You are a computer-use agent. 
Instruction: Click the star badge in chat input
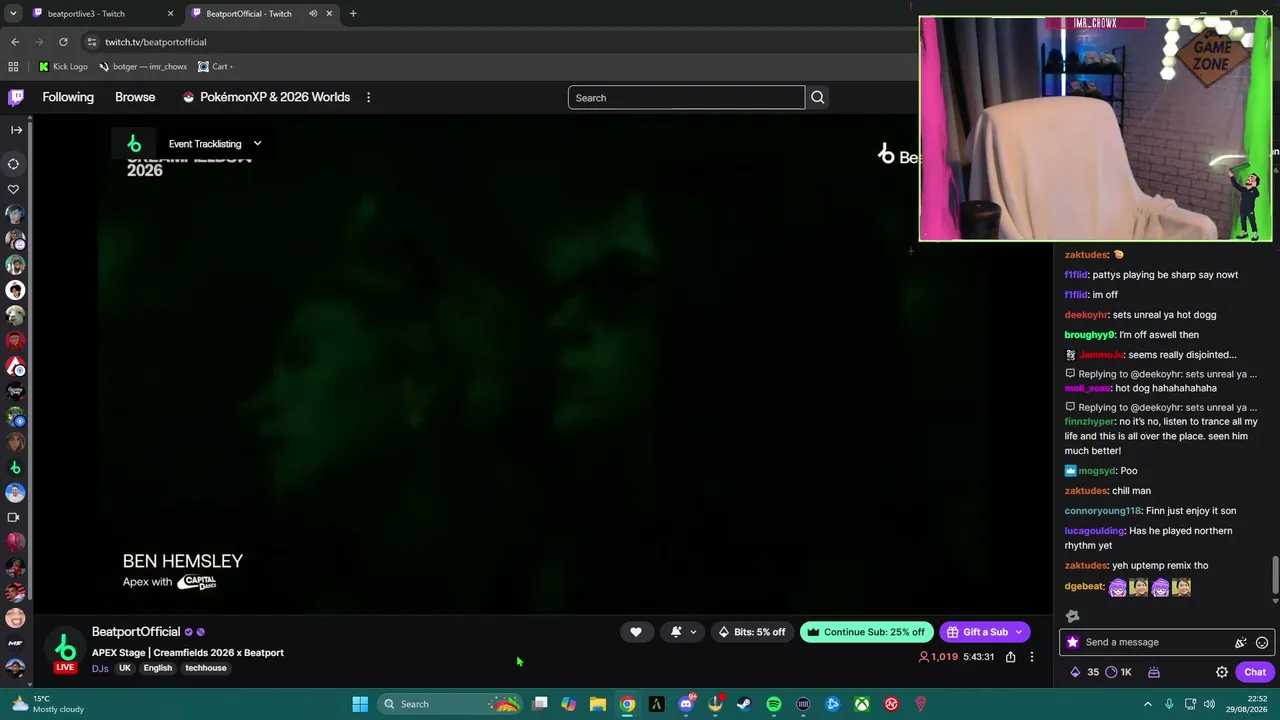coord(1073,642)
